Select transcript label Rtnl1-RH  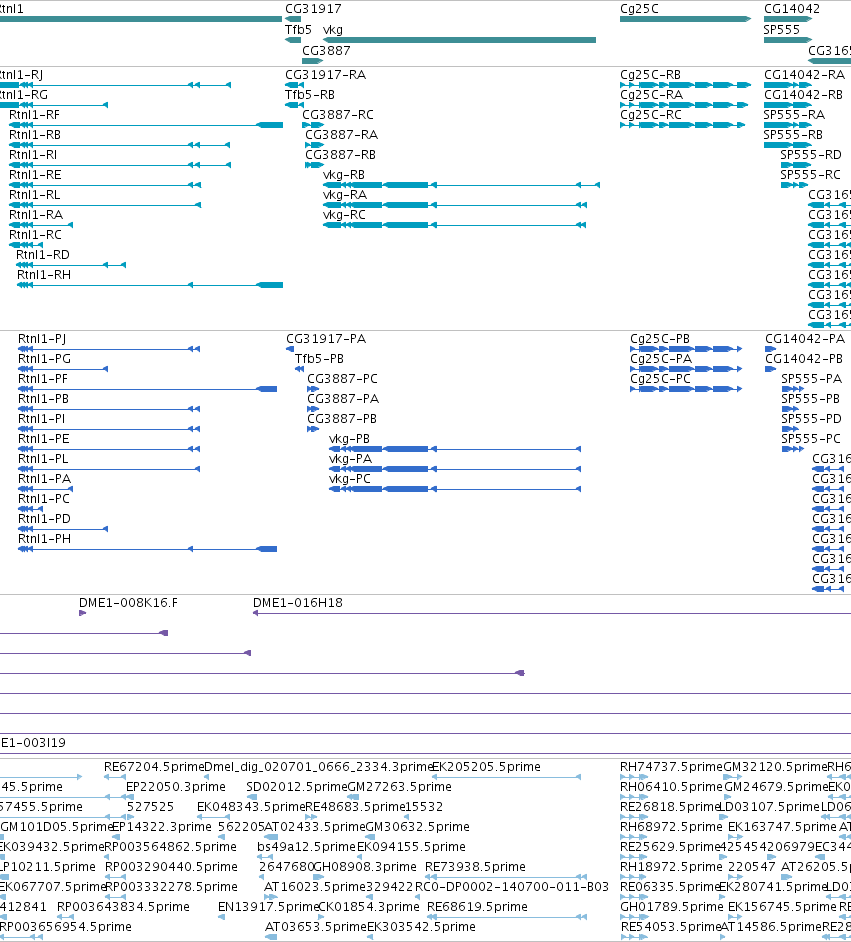coord(43,275)
